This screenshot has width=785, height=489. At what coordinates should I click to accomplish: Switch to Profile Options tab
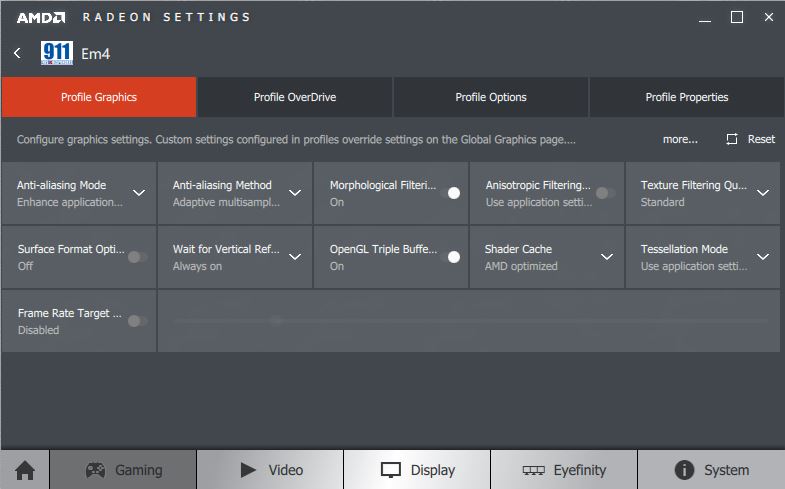point(491,97)
